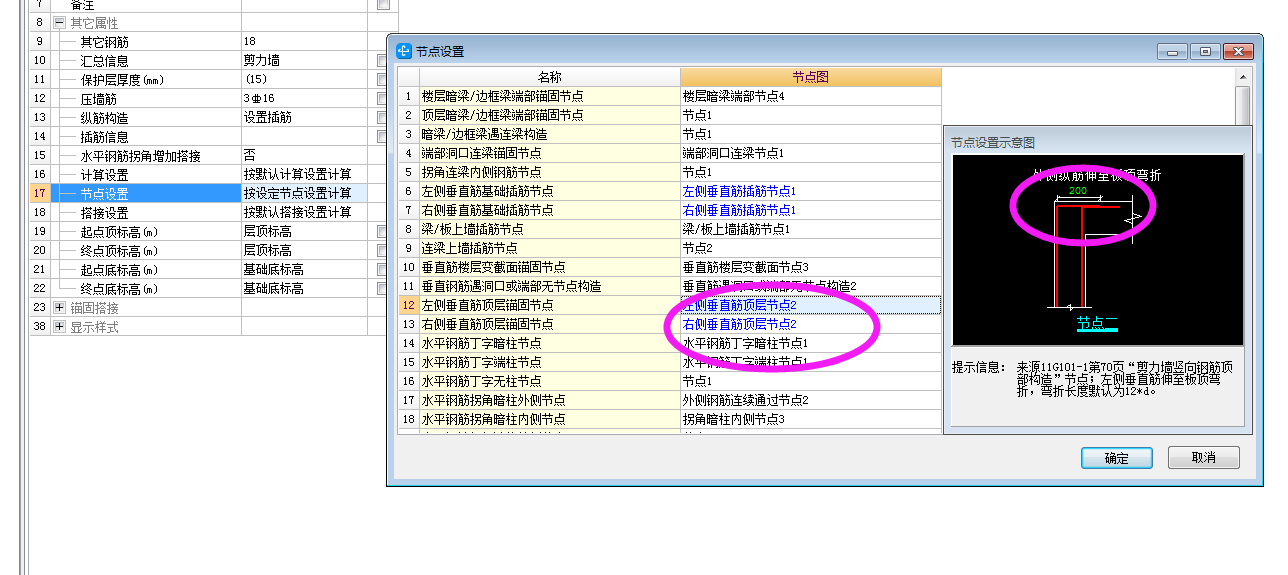Select the highlighted 节点设置 property

145,193
